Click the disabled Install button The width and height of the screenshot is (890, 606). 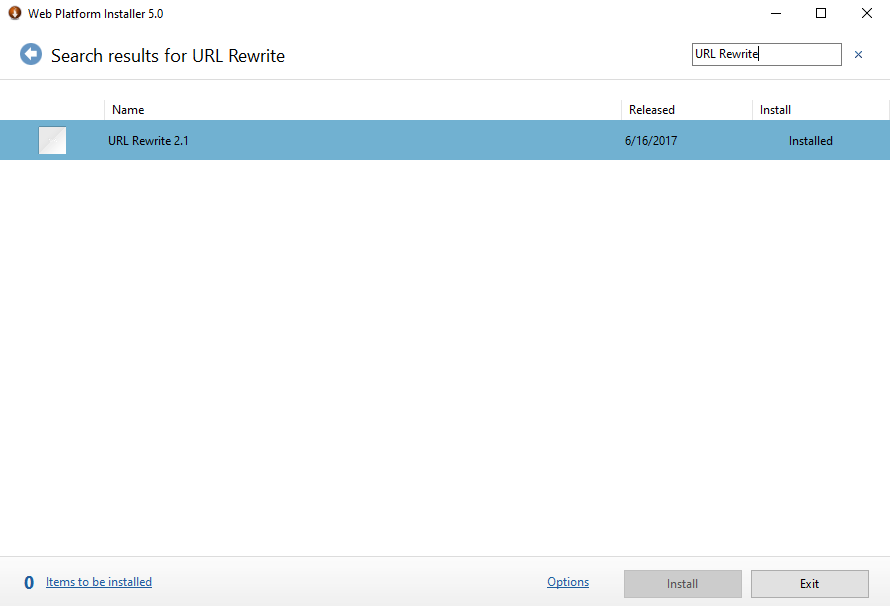tap(683, 584)
